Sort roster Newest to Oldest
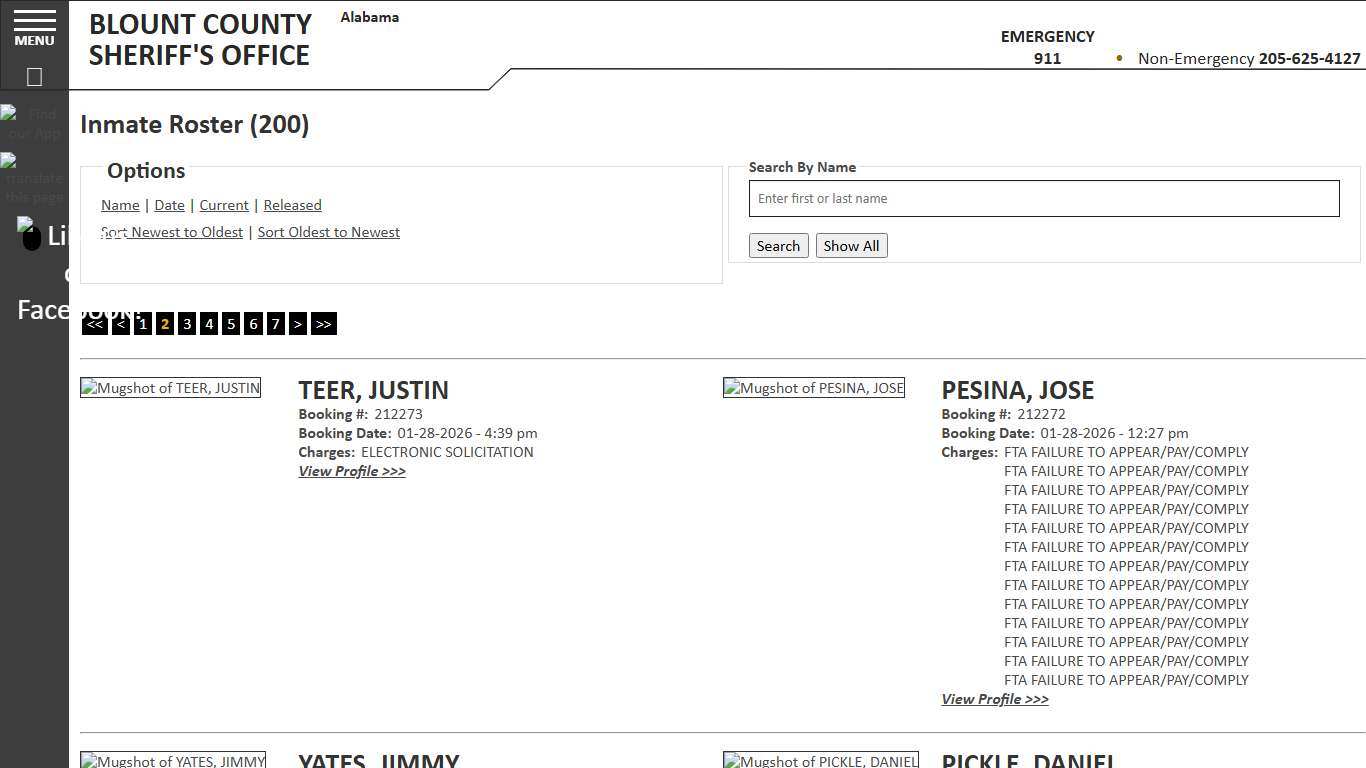The image size is (1366, 768). coord(171,231)
